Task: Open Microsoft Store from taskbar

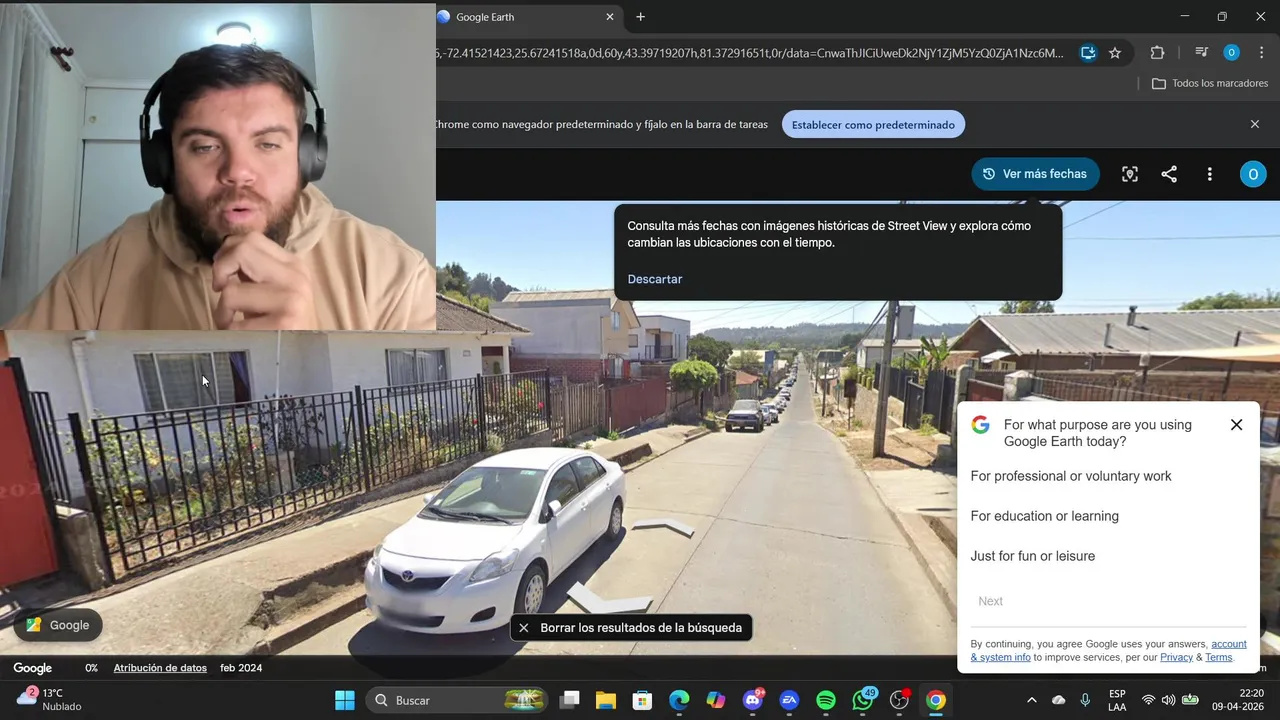Action: pos(642,700)
